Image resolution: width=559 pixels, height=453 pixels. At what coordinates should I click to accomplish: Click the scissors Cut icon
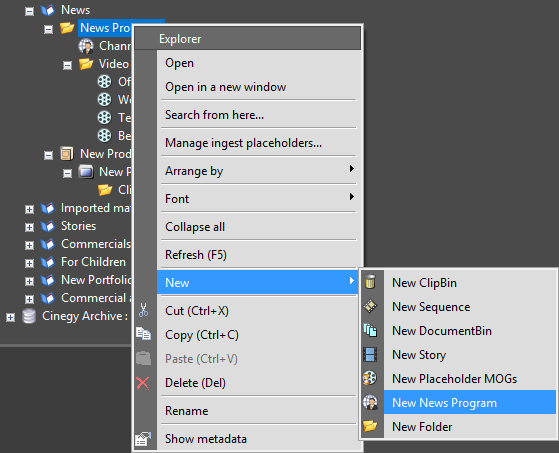[143, 310]
